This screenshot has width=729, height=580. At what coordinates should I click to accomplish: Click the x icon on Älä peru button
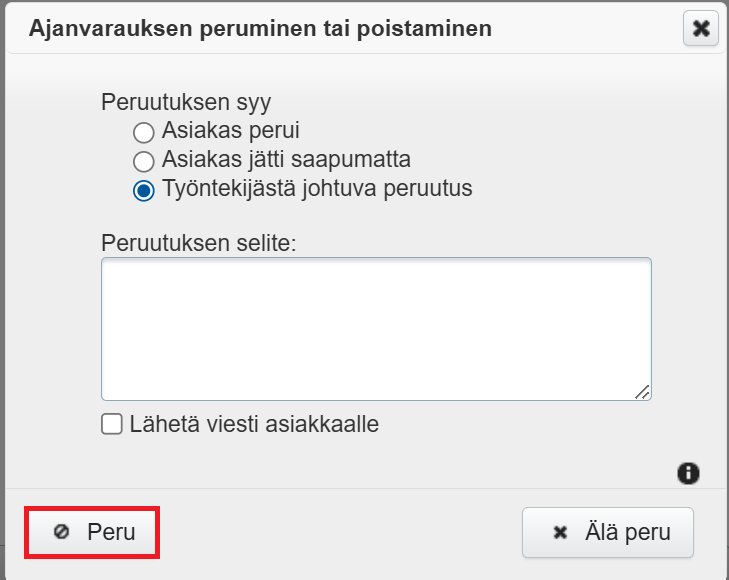click(561, 532)
